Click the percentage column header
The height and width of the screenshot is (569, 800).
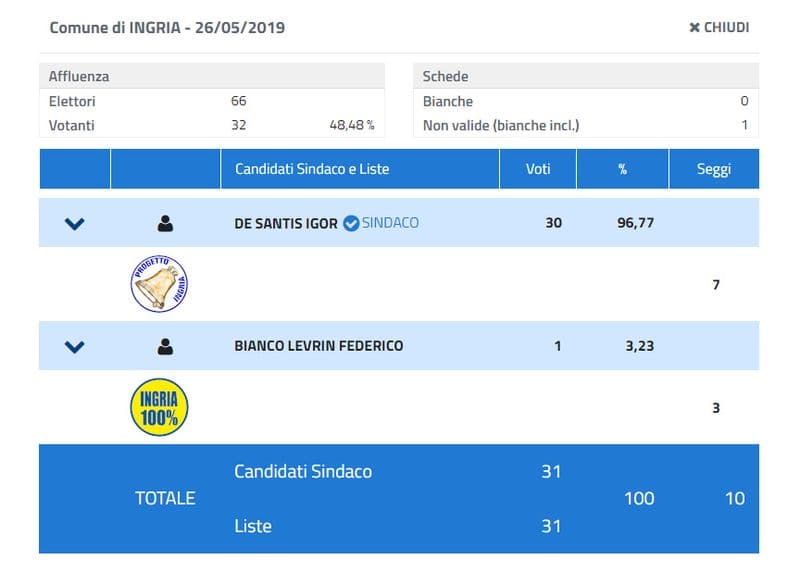(x=622, y=169)
